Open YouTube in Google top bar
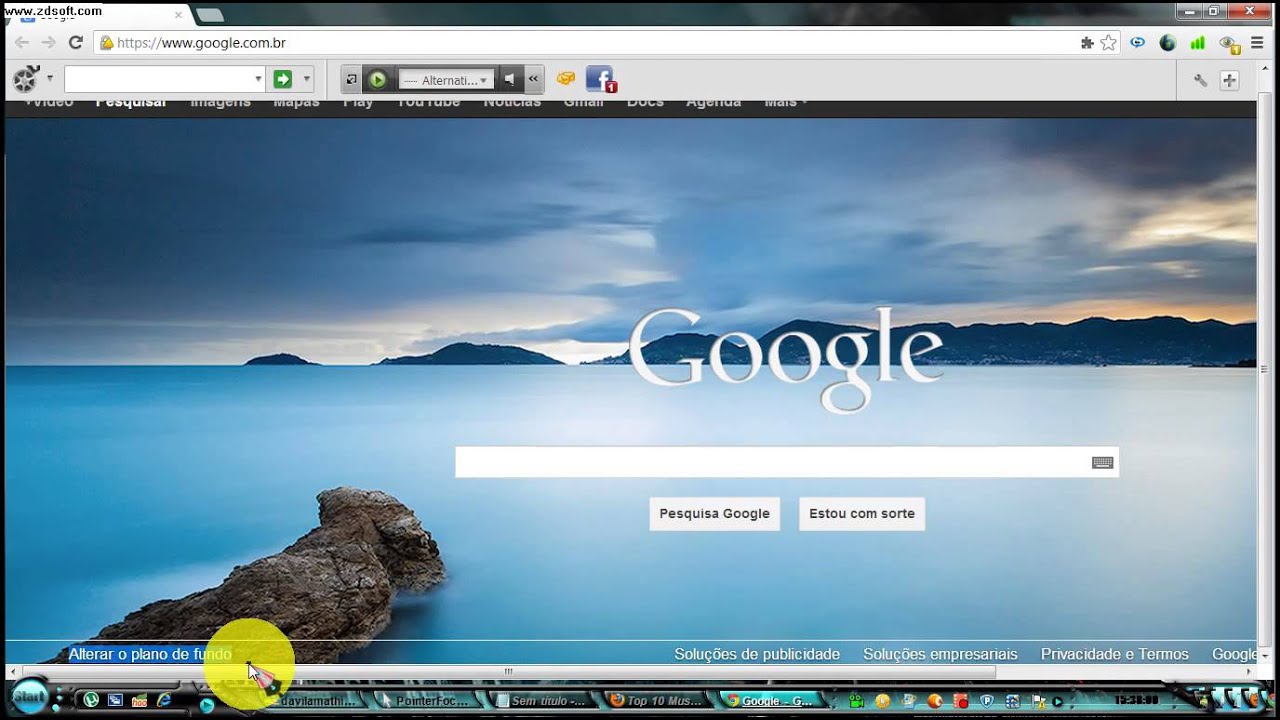 (x=429, y=103)
